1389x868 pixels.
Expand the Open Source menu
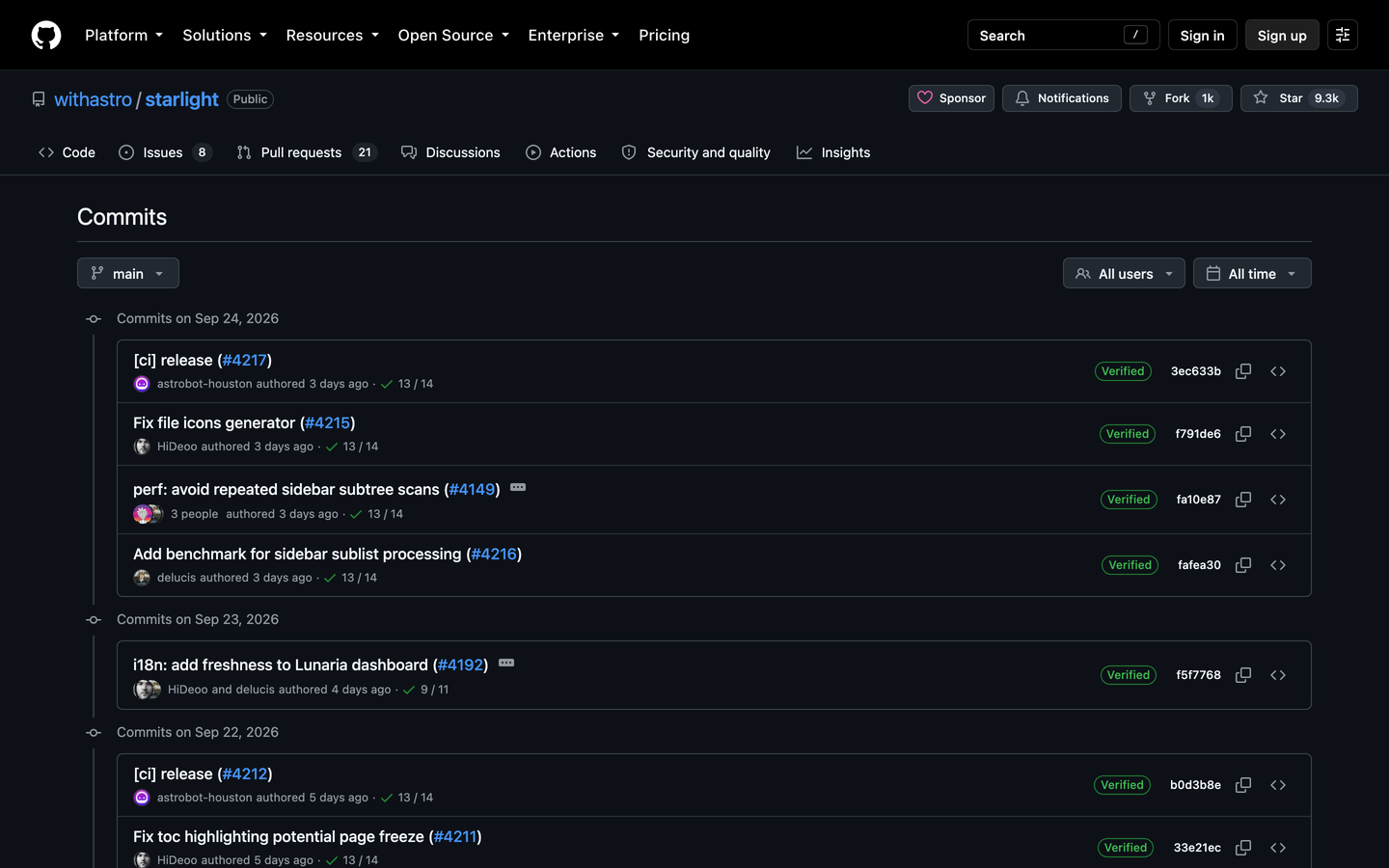tap(453, 35)
